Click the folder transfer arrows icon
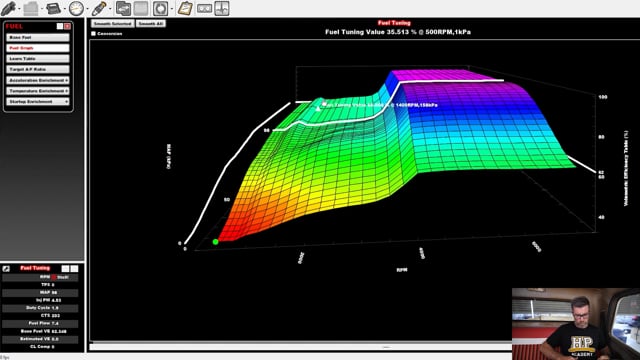The width and height of the screenshot is (640, 360). pos(123,8)
